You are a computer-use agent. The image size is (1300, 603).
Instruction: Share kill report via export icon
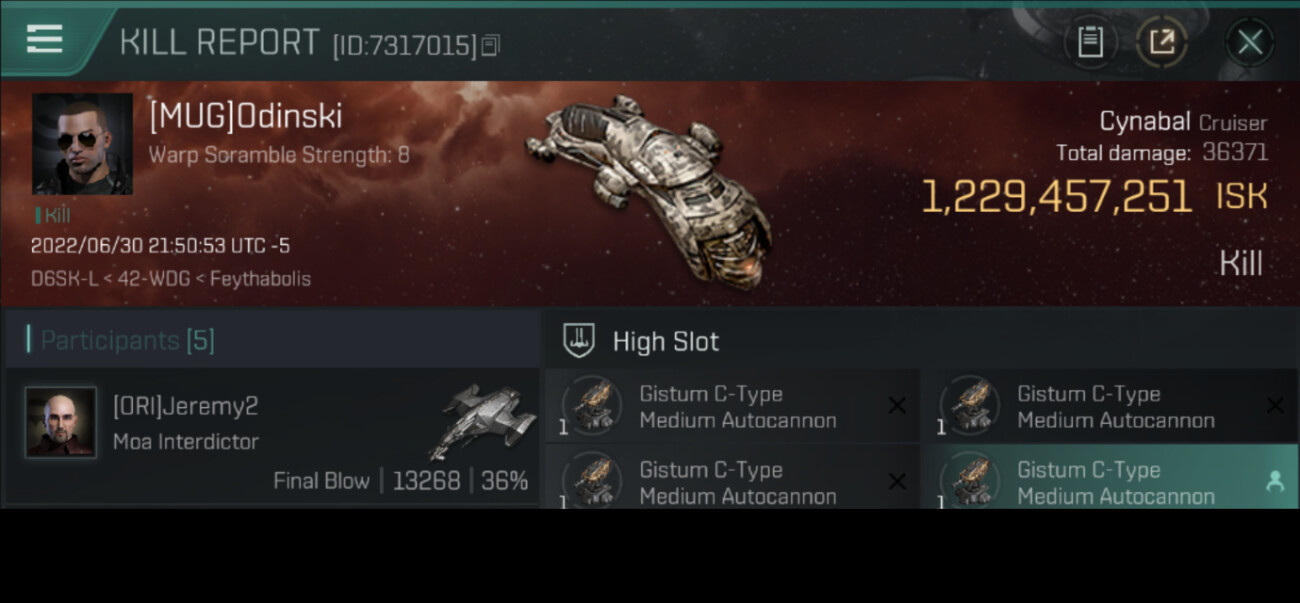[x=1161, y=42]
